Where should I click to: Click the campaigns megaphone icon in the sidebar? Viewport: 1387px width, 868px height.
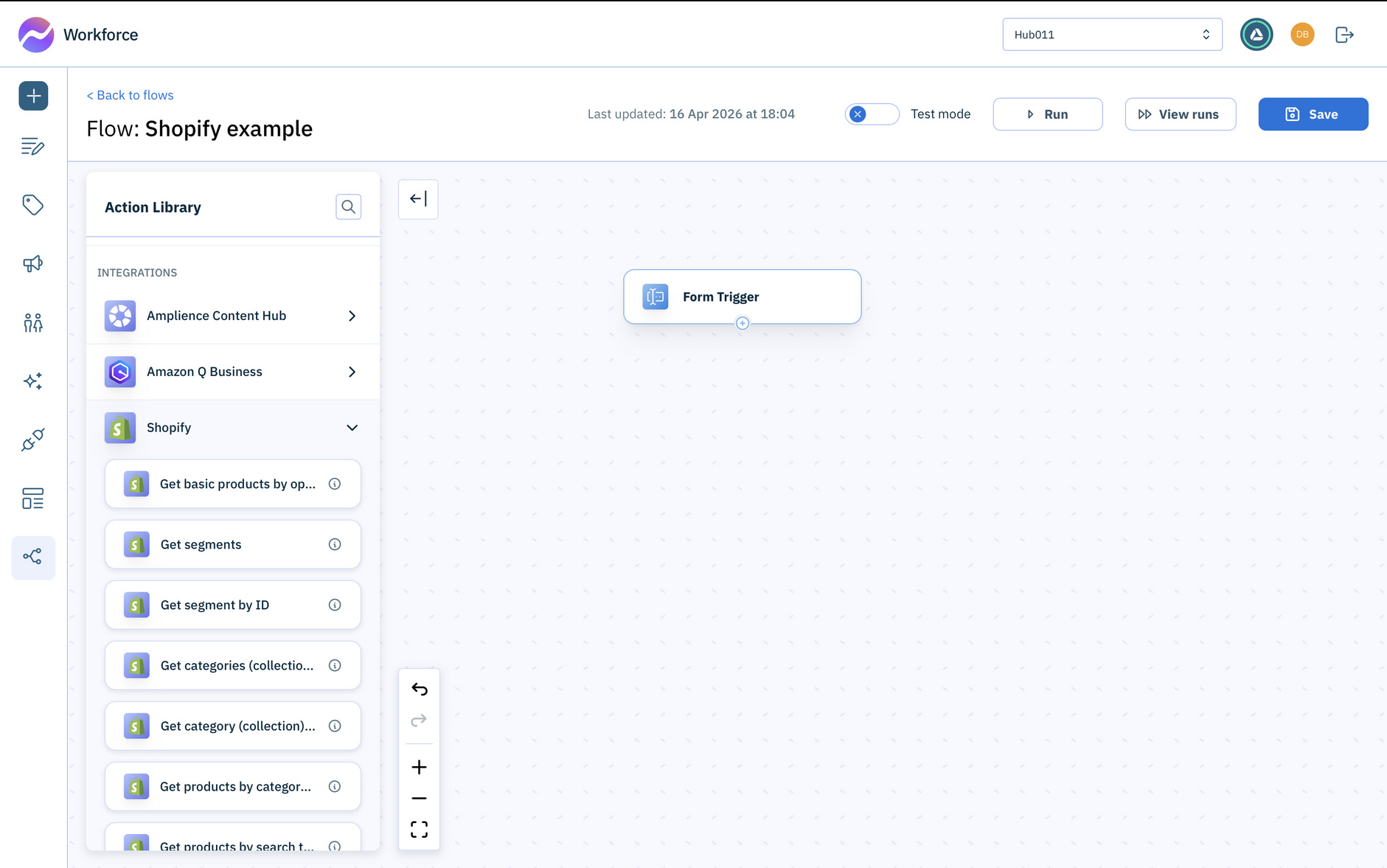(x=33, y=263)
